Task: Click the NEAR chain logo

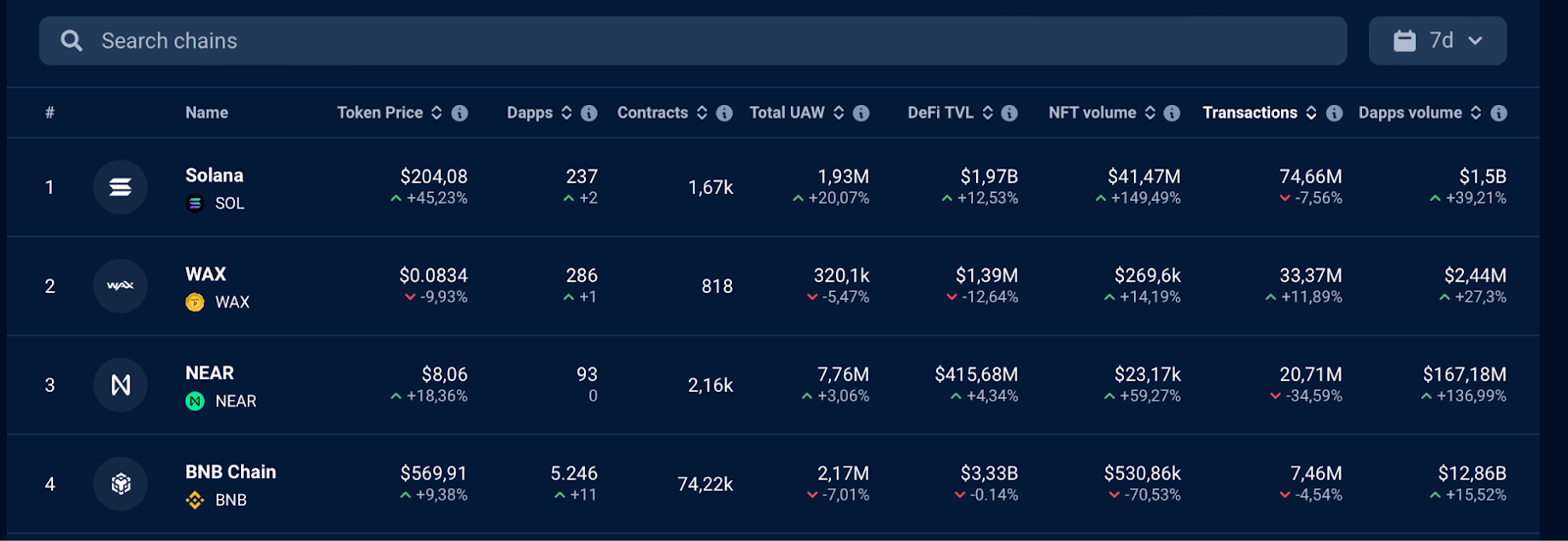Action: (121, 384)
